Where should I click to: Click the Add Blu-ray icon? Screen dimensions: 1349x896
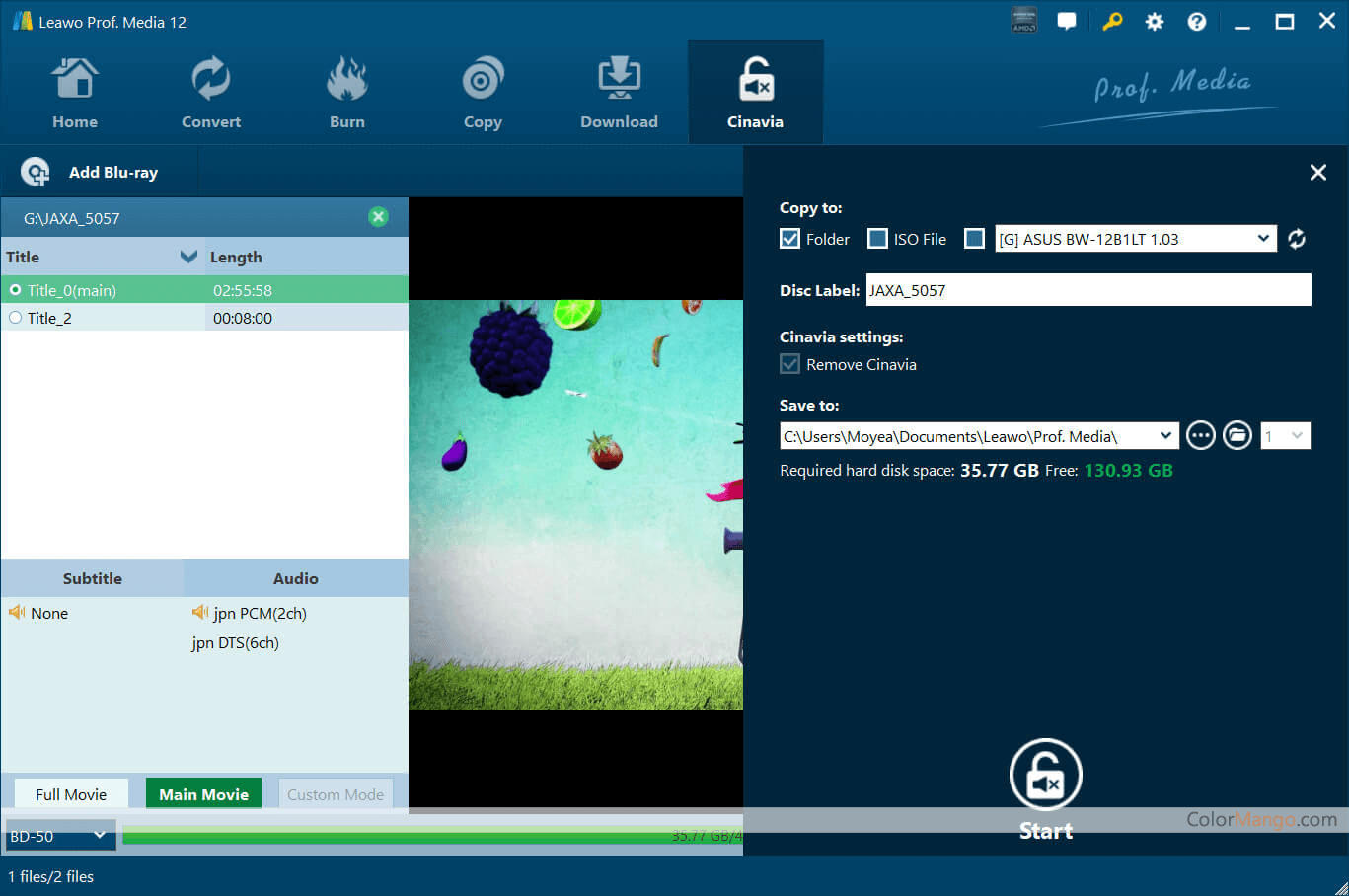(36, 172)
